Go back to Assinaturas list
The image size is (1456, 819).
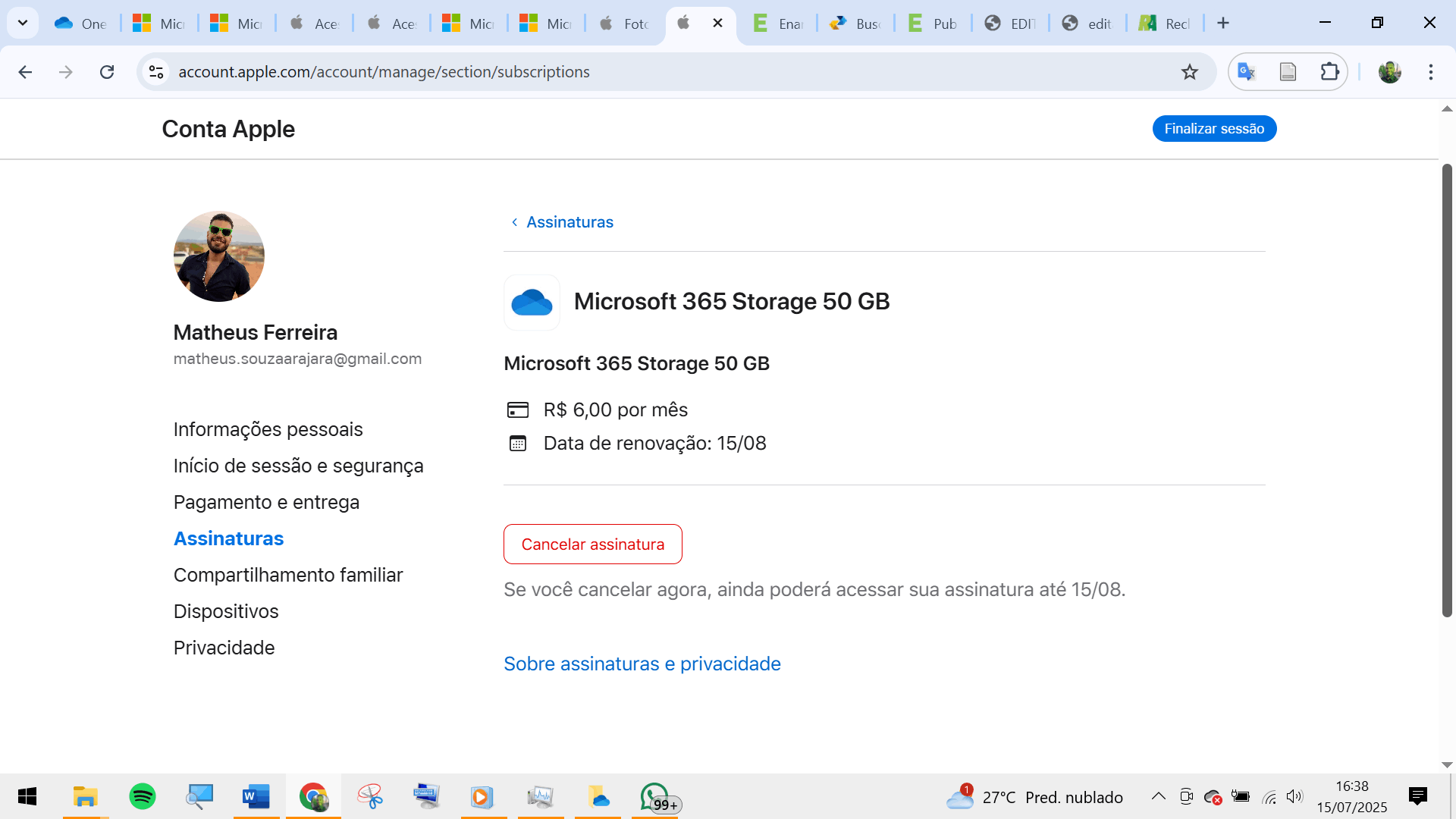(x=562, y=222)
